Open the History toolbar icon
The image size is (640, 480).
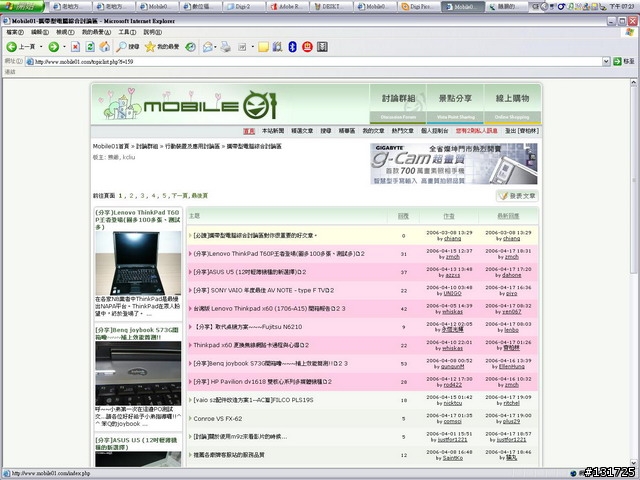tap(191, 47)
